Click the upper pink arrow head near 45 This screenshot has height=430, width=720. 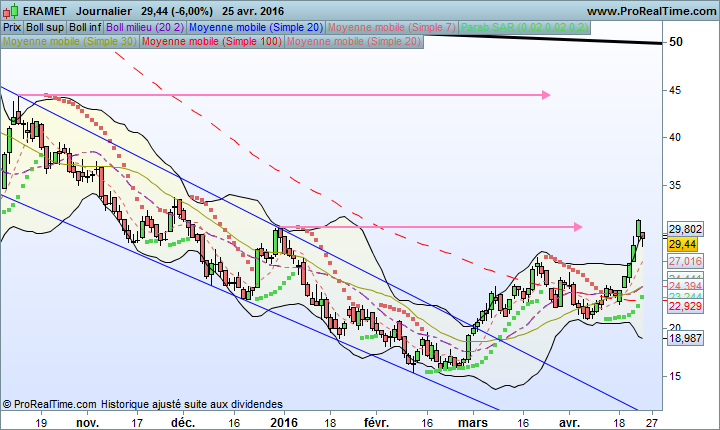coord(546,95)
